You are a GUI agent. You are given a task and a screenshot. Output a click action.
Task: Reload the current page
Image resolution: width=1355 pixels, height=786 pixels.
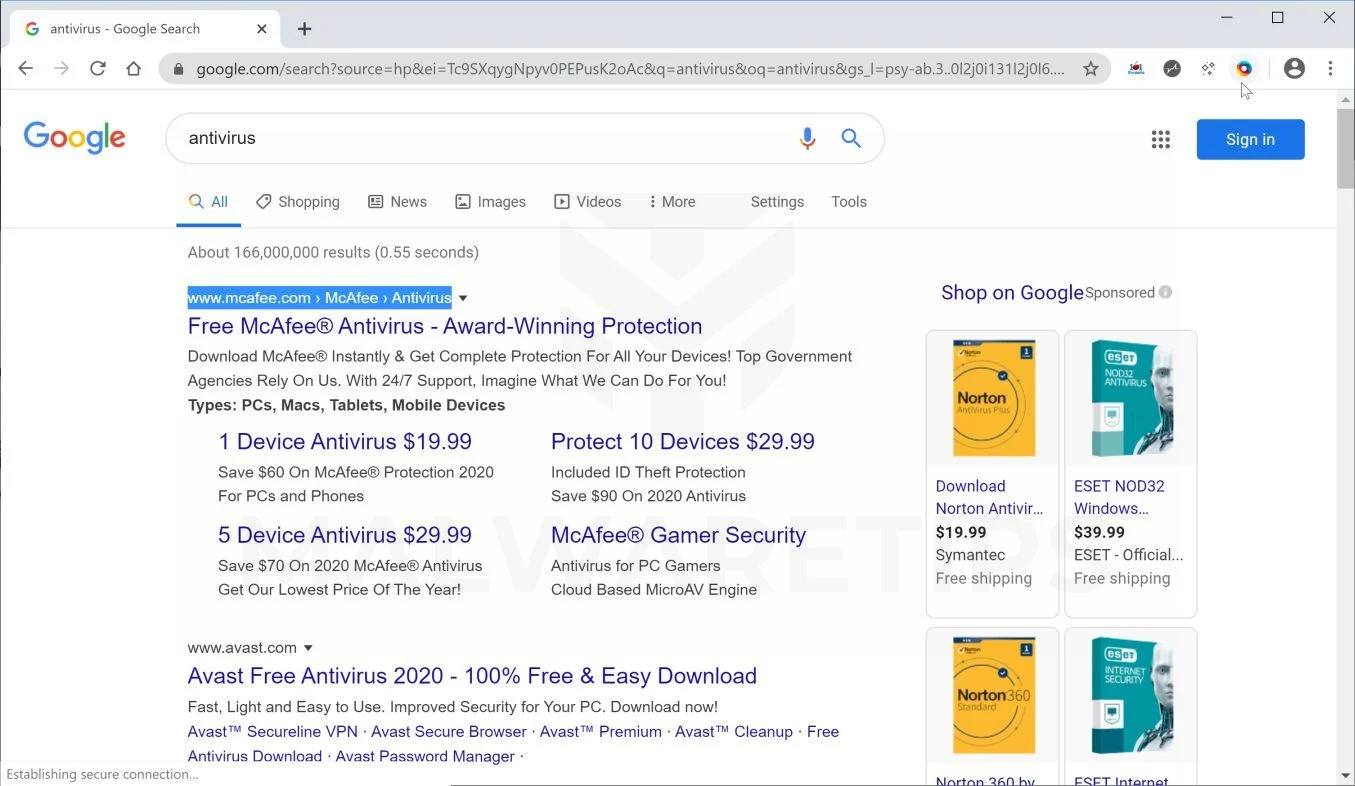[98, 68]
